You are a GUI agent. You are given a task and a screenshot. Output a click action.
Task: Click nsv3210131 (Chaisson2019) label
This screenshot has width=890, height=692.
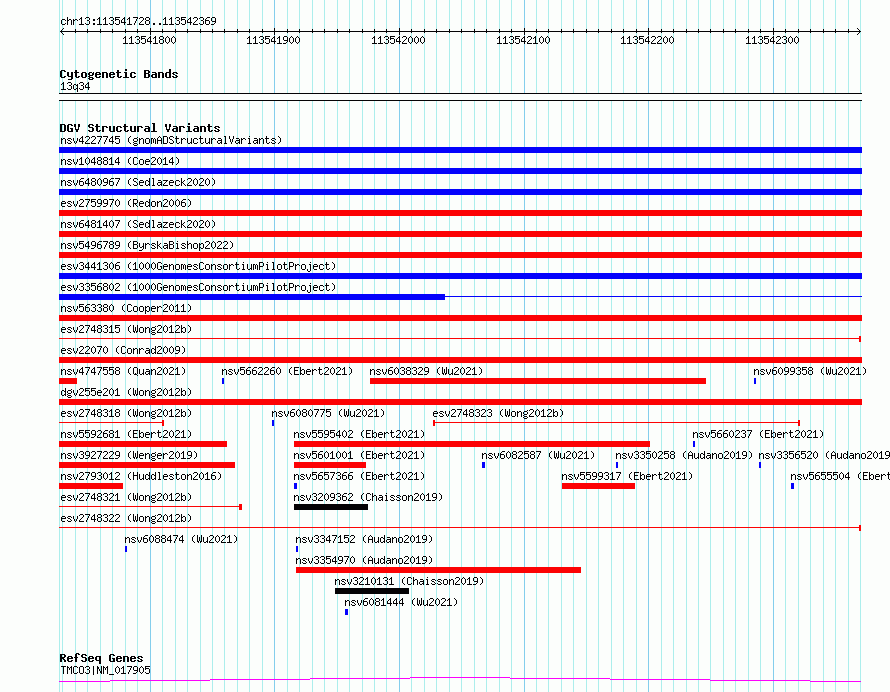(x=409, y=581)
